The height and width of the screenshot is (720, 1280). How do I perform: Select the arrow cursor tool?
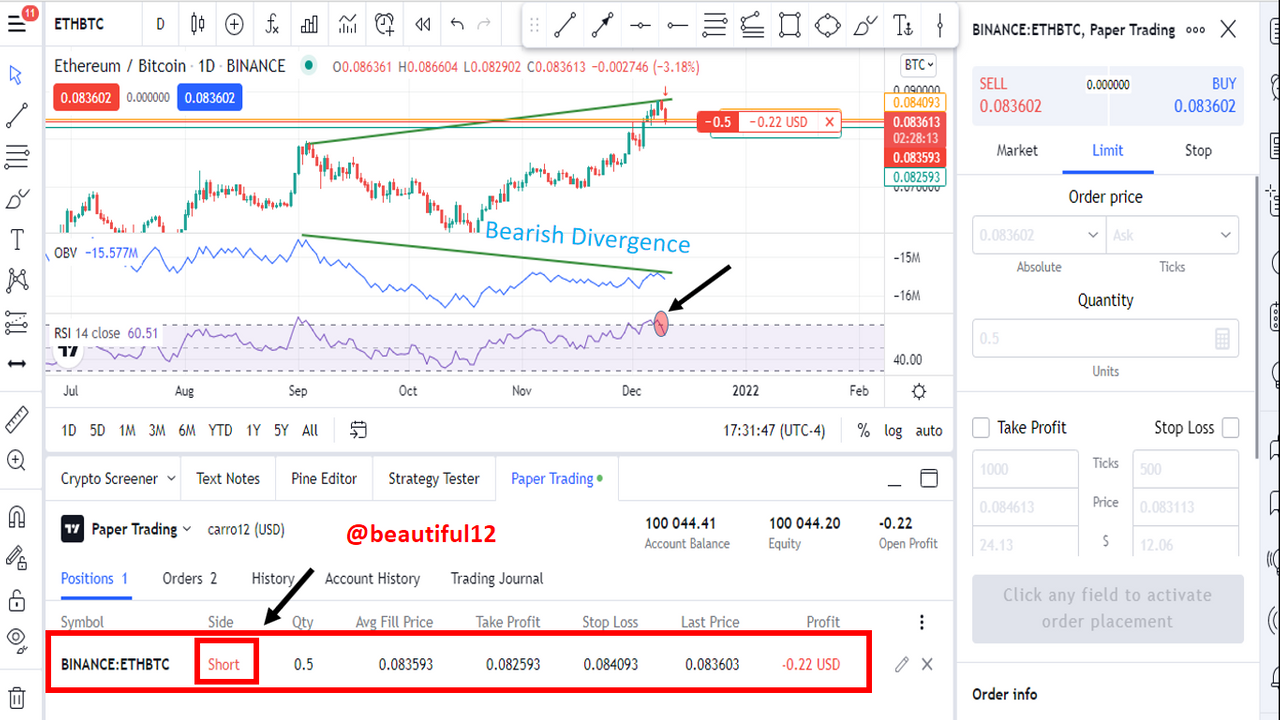click(17, 74)
